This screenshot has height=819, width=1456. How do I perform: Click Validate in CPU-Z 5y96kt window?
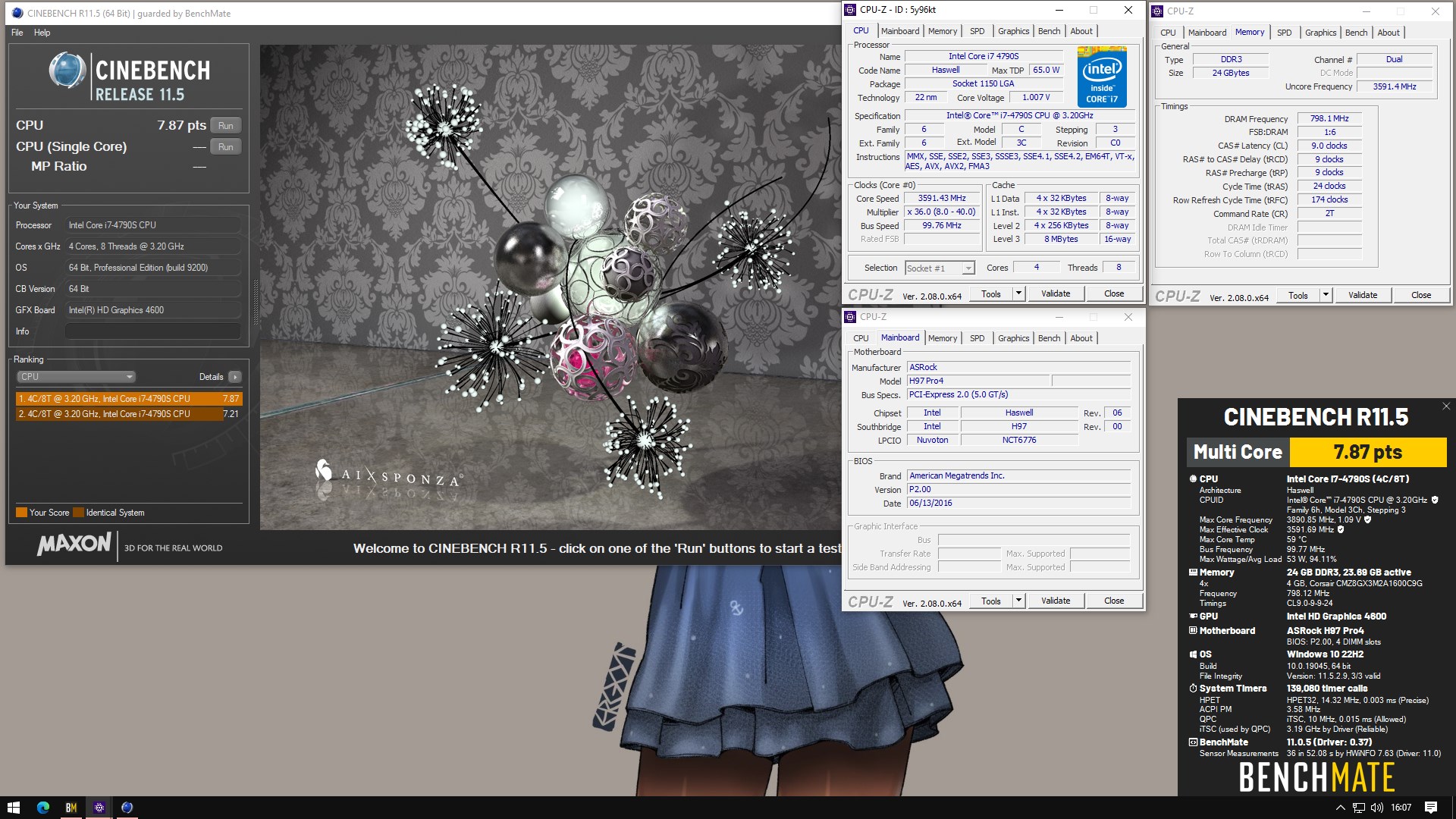pos(1056,293)
